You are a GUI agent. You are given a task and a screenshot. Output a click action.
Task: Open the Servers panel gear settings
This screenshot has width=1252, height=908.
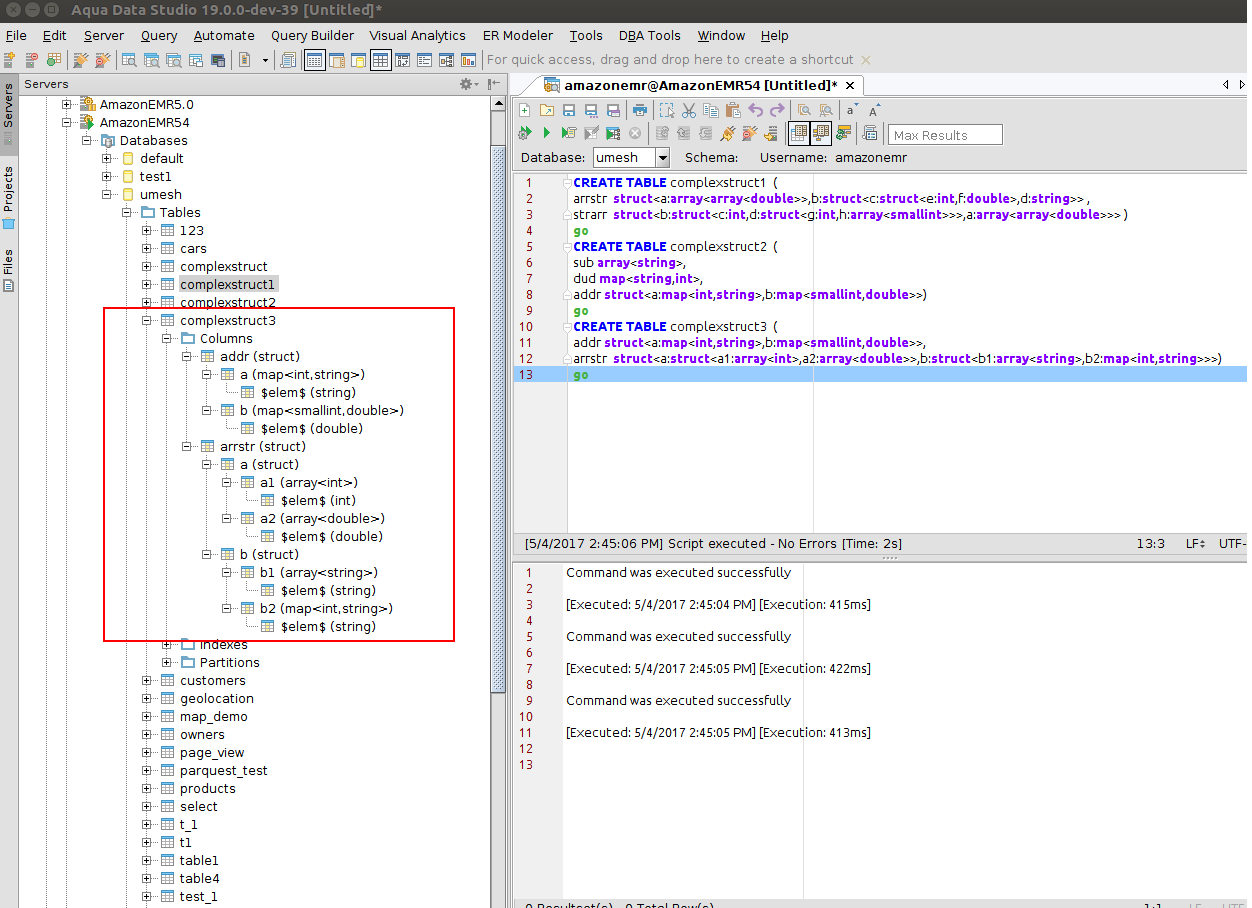(x=466, y=84)
